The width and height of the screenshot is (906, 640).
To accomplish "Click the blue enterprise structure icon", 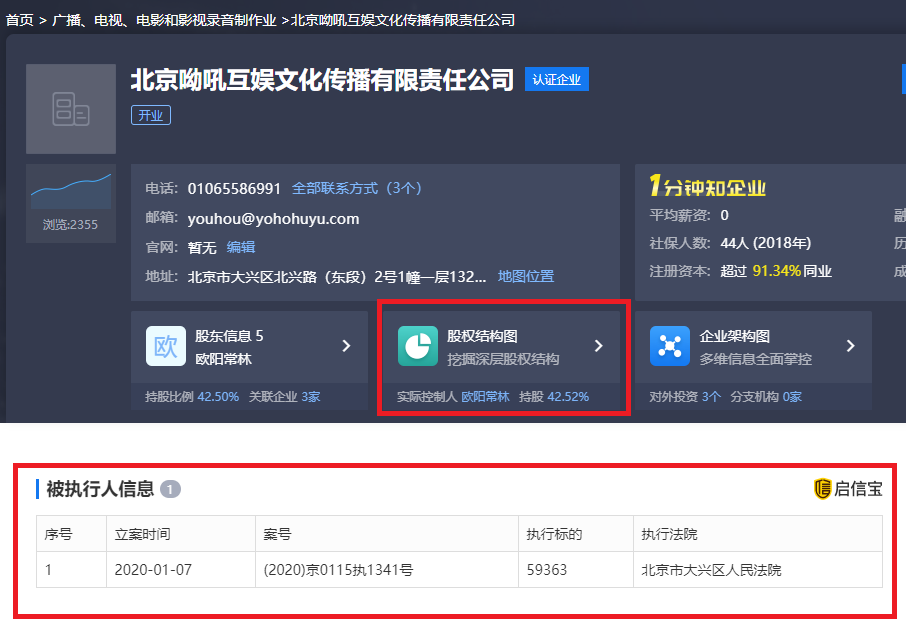I will tap(670, 346).
